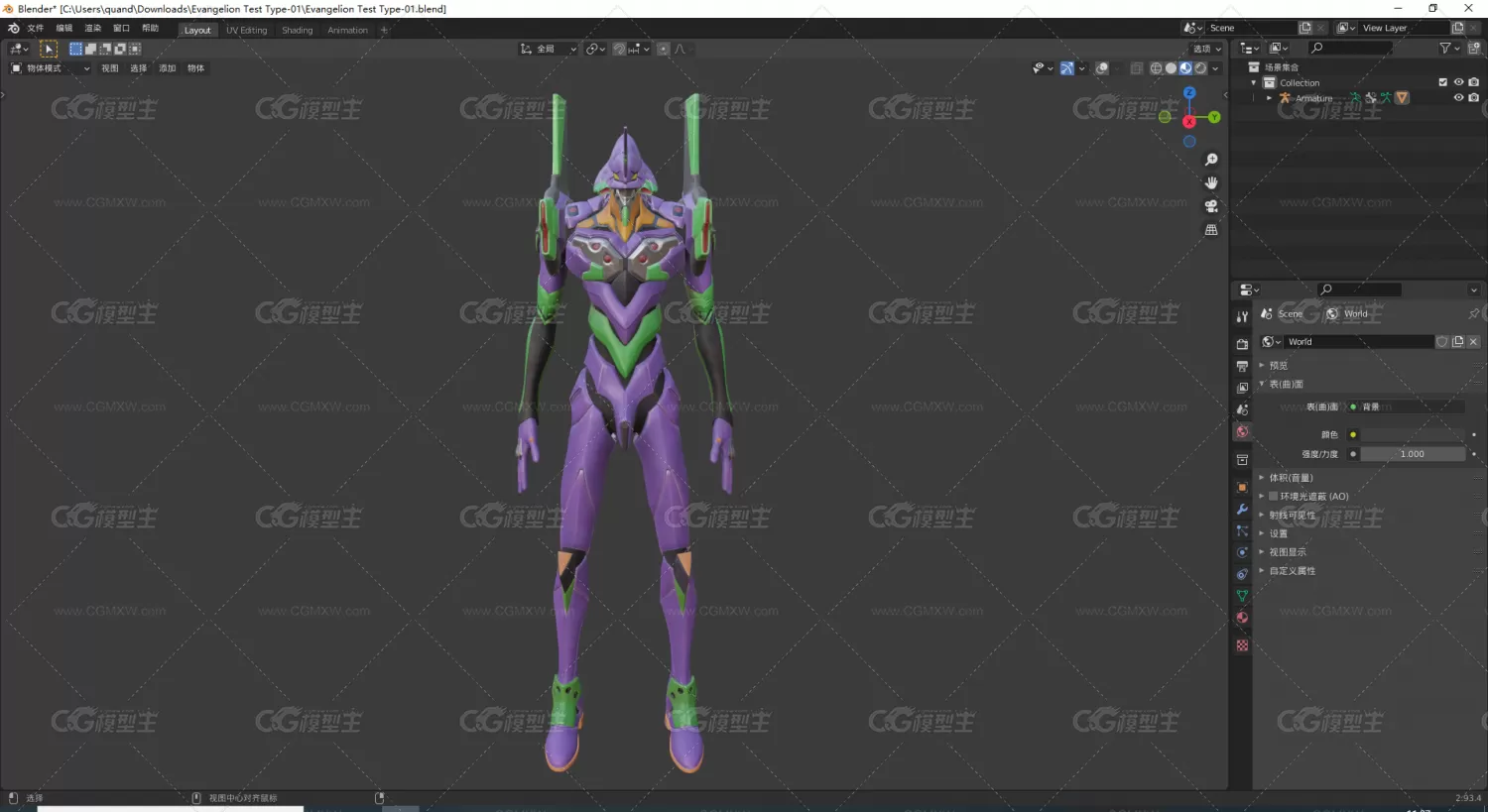Expand the Armature tree item

coord(1269,98)
